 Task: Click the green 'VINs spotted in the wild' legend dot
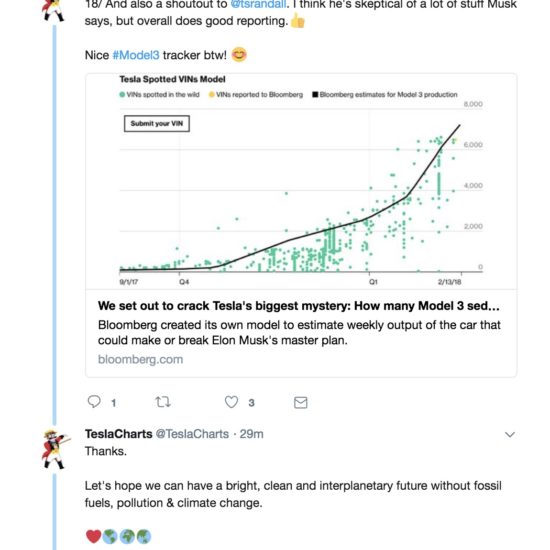coord(122,95)
